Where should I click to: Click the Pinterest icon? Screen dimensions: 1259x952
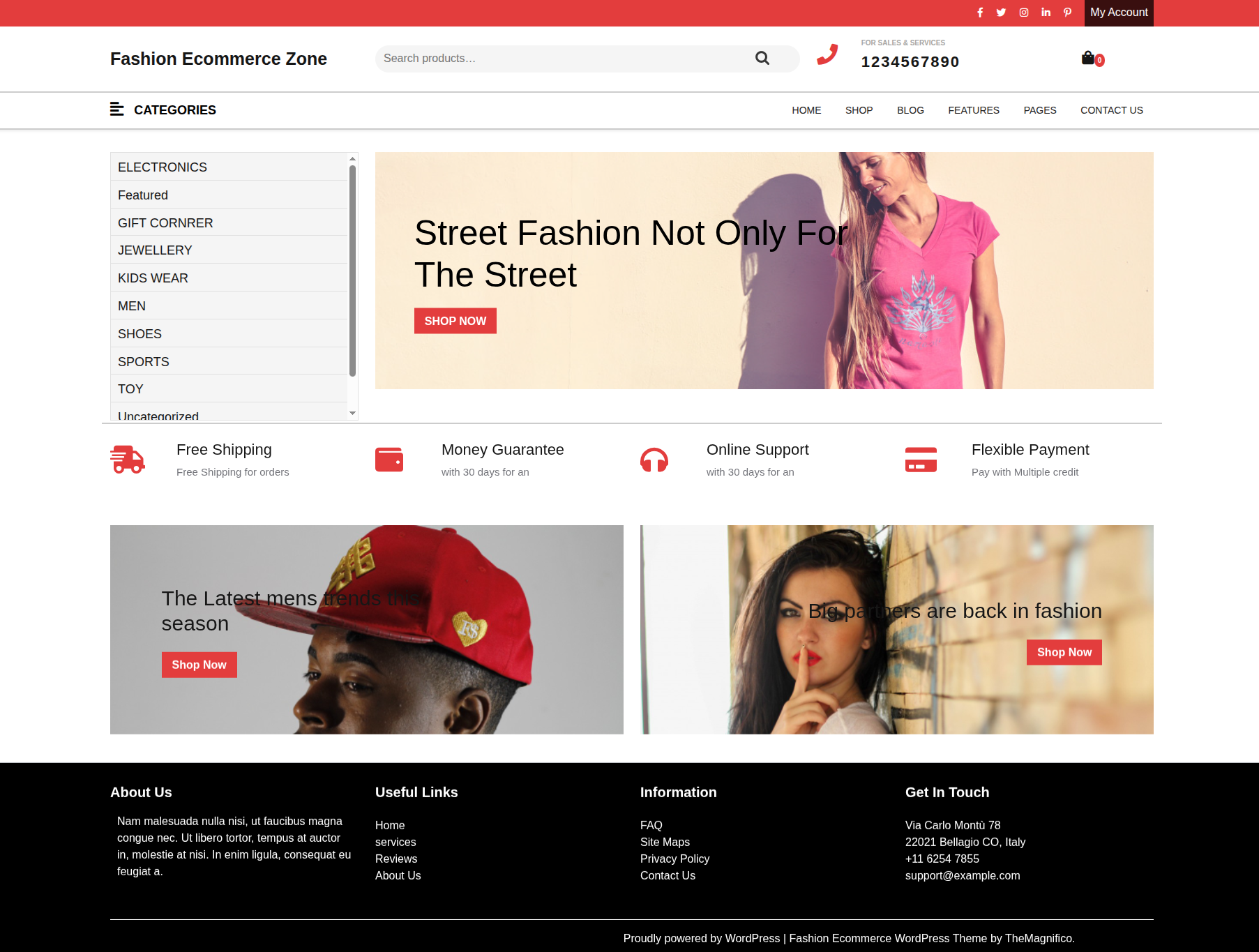[1067, 13]
